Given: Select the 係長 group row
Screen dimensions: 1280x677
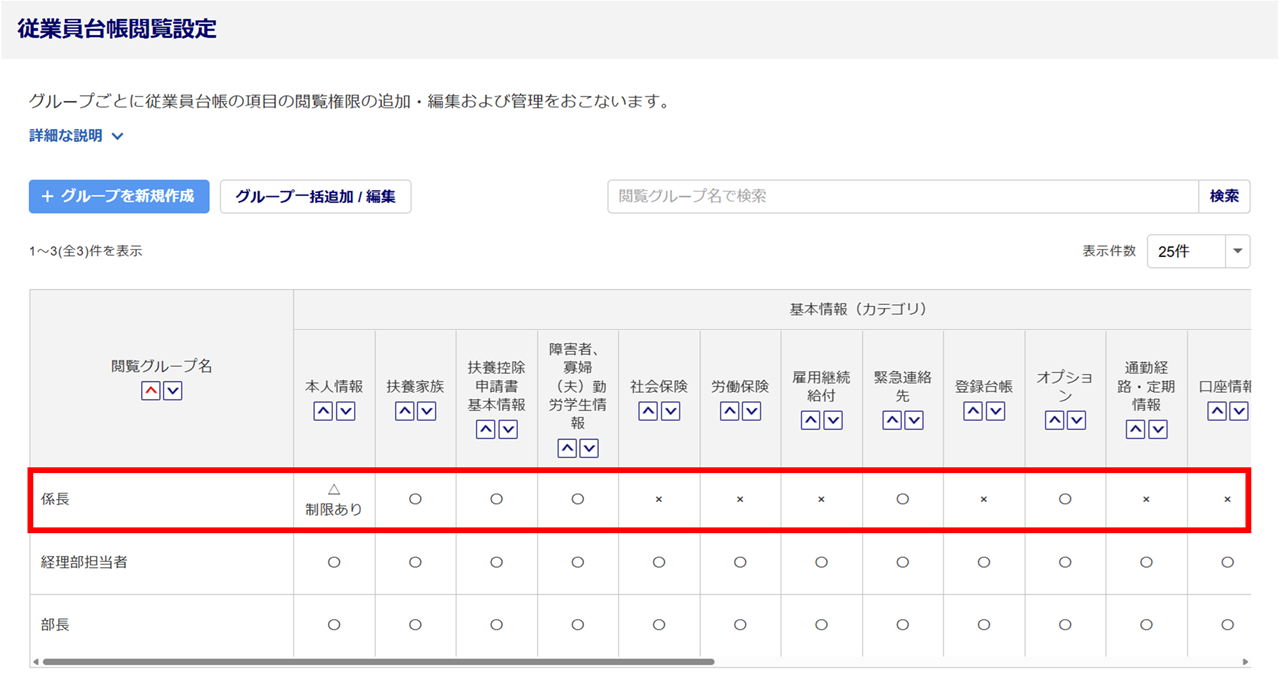Looking at the screenshot, I should (56, 499).
